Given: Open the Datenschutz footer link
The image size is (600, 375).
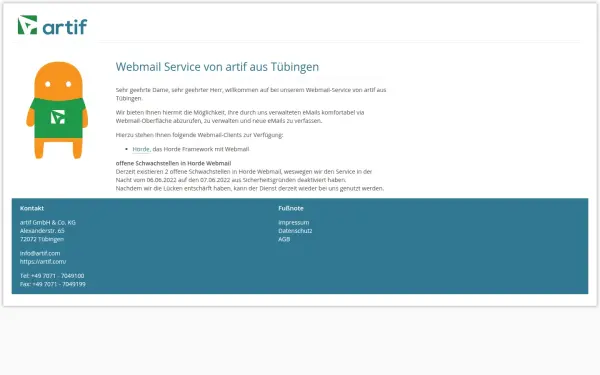Looking at the screenshot, I should (x=295, y=231).
